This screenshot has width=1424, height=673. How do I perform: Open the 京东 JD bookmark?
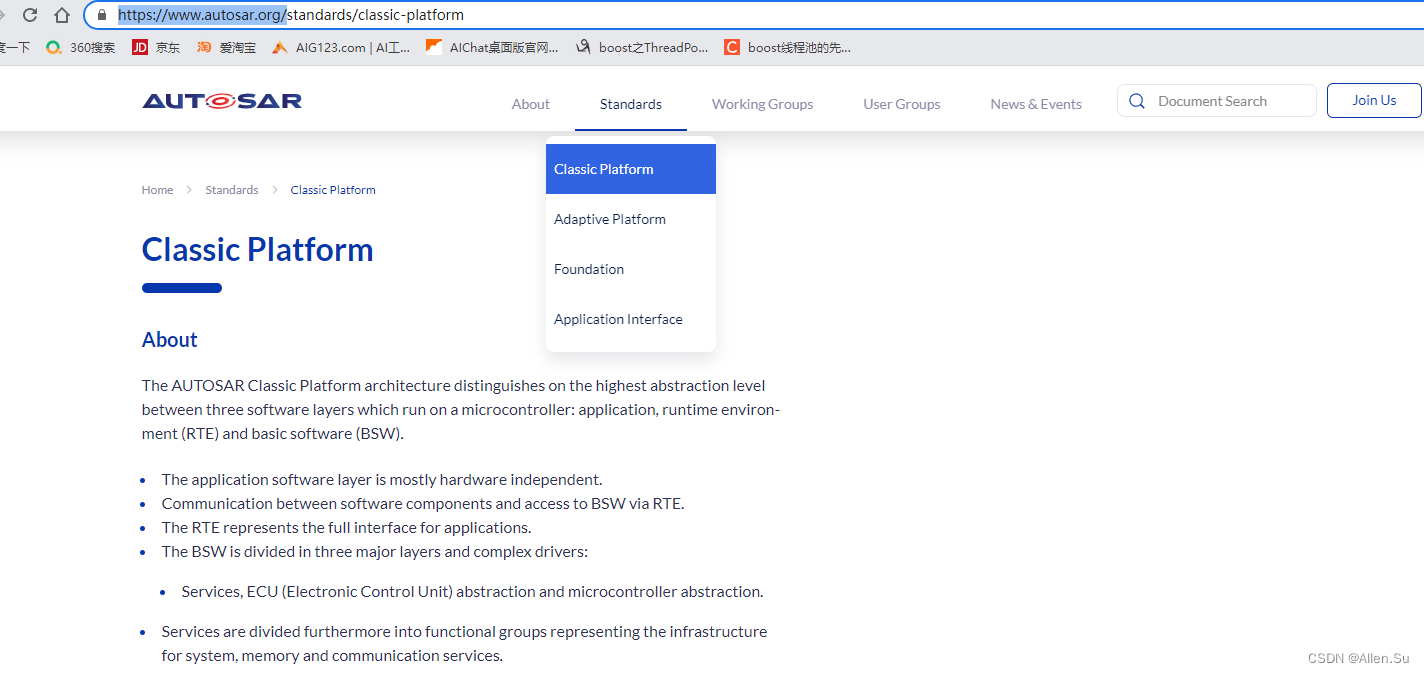(156, 47)
